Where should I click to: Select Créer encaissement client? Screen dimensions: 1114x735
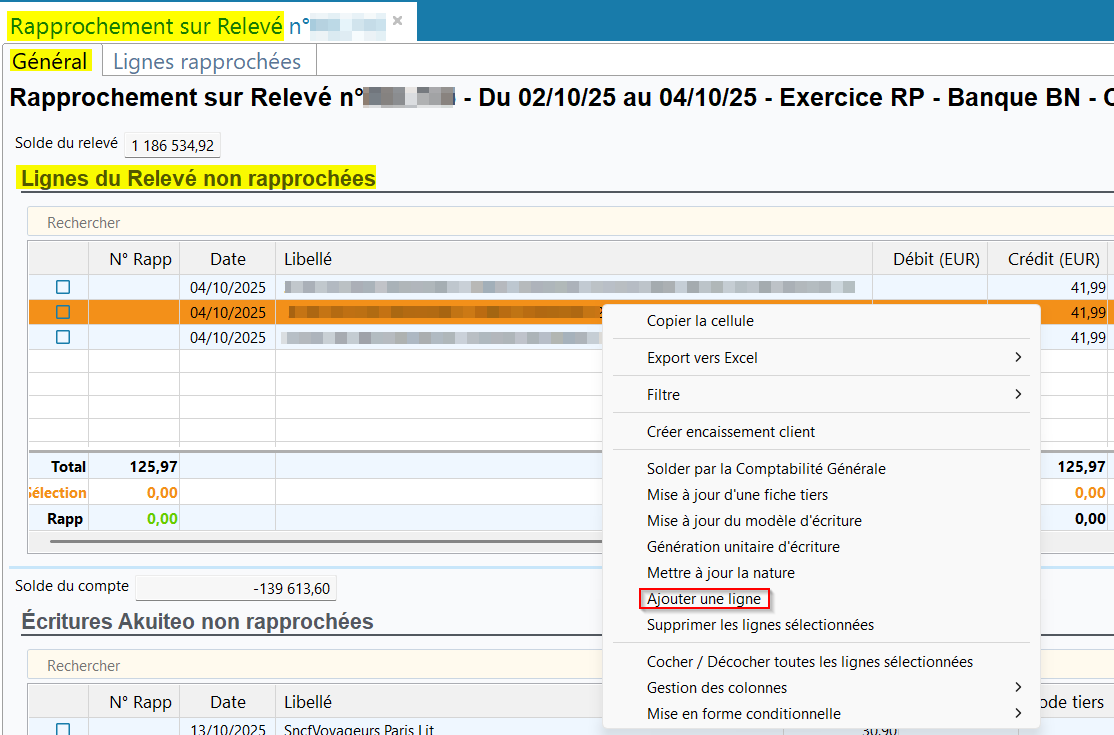coord(731,432)
